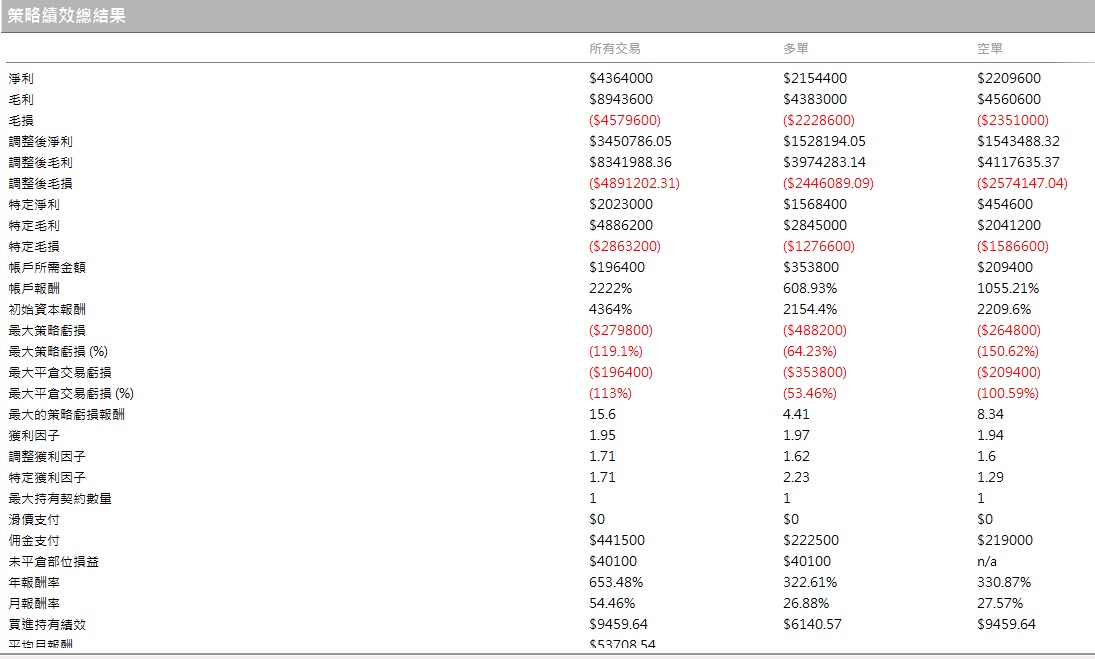The width and height of the screenshot is (1095, 659).
Task: Select the 最大持有契約數量 row label
Action: (60, 498)
